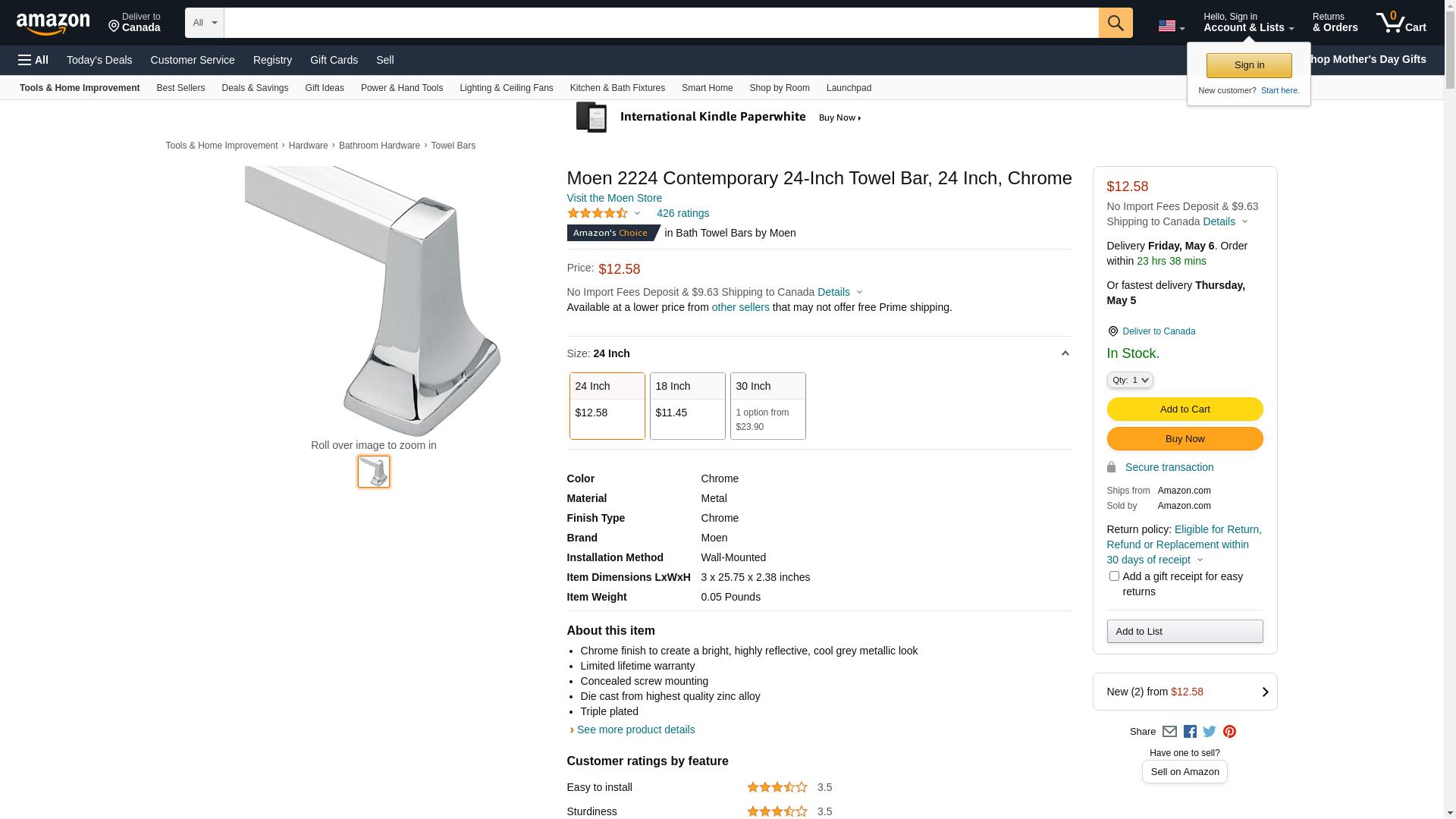Open the quantity dropdown
The height and width of the screenshot is (819, 1456).
1130,380
